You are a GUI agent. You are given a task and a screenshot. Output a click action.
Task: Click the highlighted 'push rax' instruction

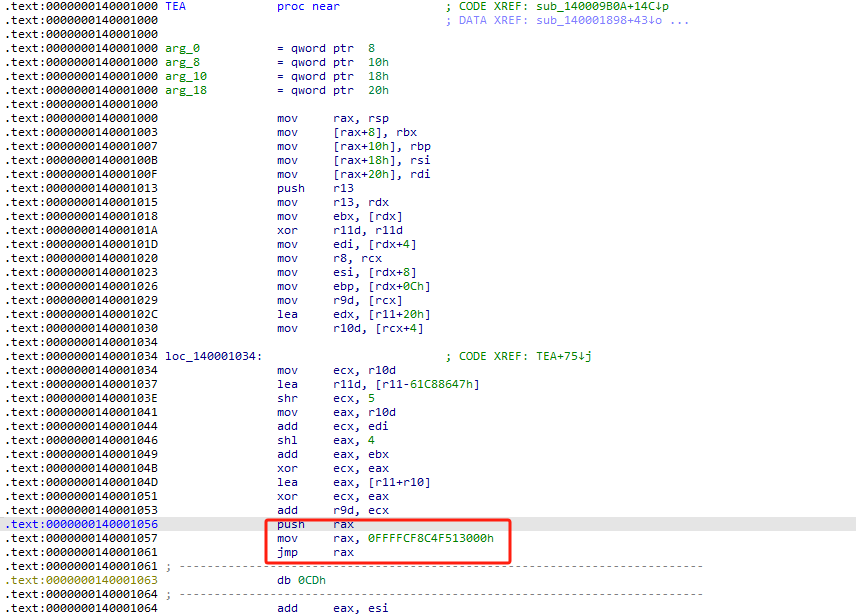coord(316,525)
